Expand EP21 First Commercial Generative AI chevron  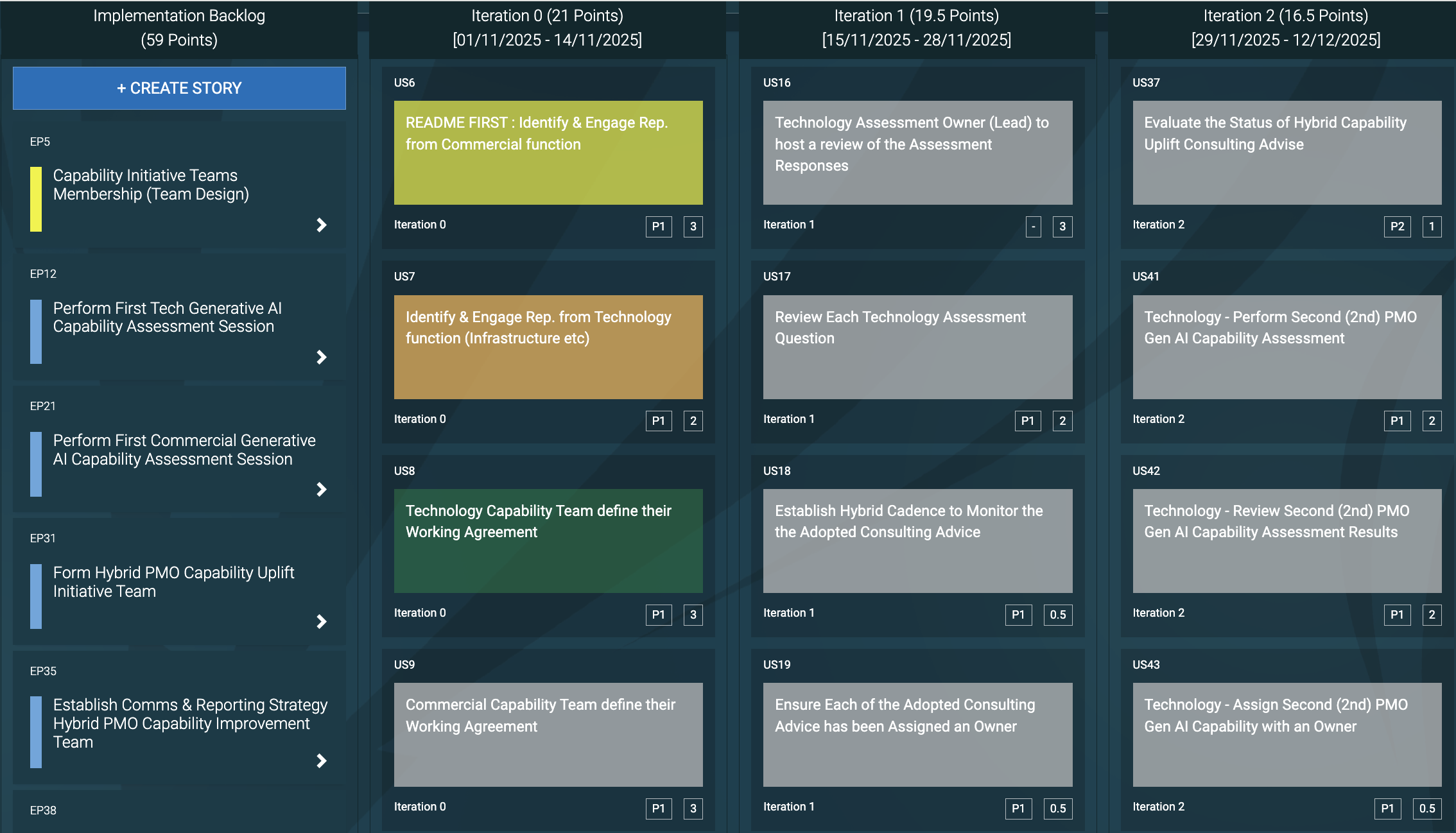322,490
